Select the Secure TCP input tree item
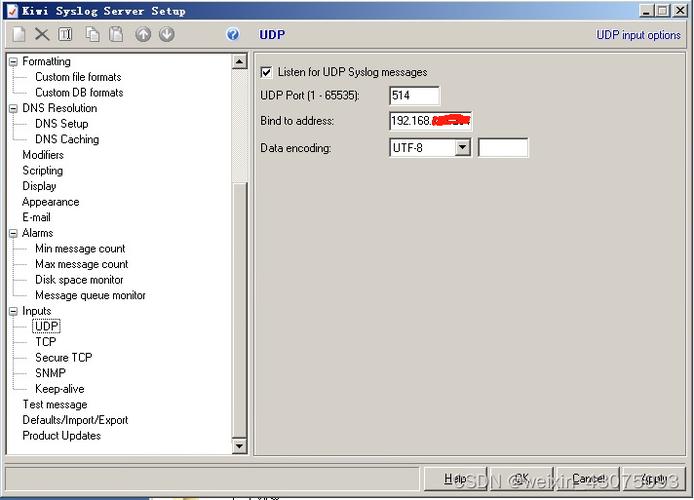This screenshot has width=694, height=500. (x=63, y=358)
